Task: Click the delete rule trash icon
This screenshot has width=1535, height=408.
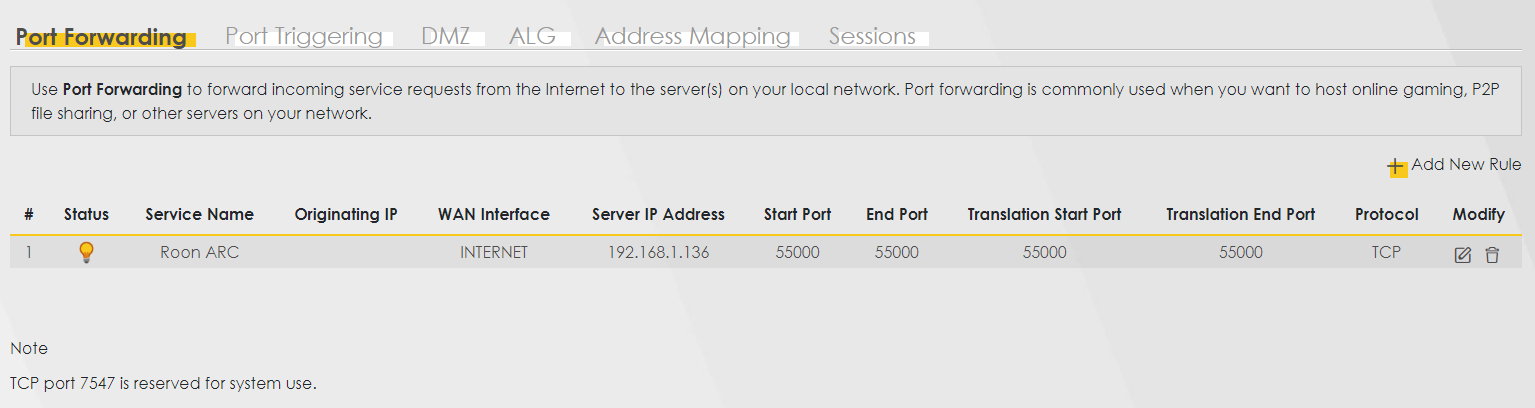Action: tap(1492, 255)
